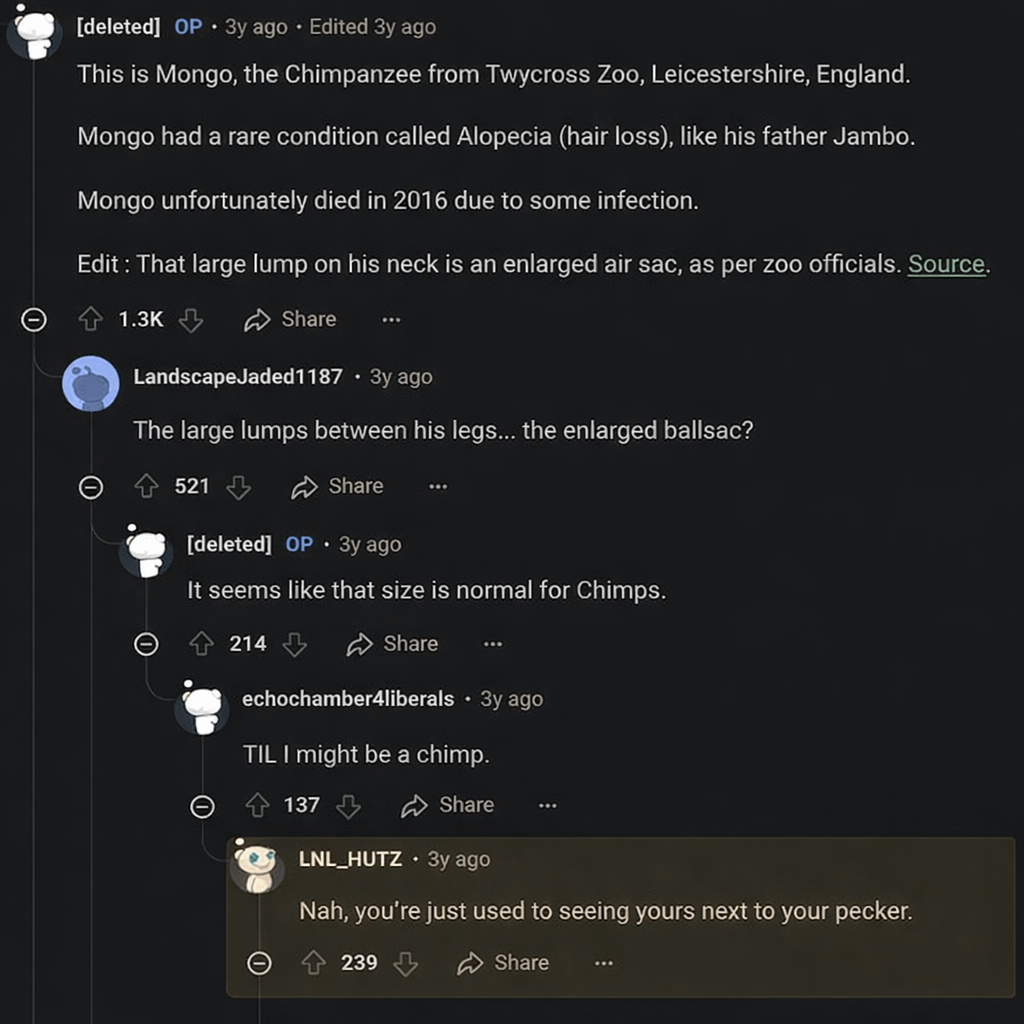Collapse the echochamber4liberals comment thread
Image resolution: width=1024 pixels, height=1024 pixels.
point(203,806)
